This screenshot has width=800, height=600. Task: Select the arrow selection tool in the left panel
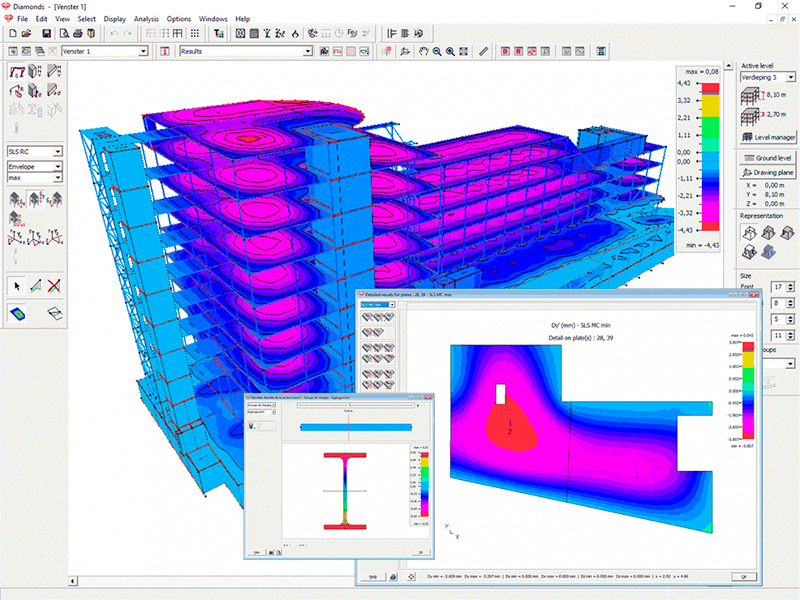pos(16,285)
